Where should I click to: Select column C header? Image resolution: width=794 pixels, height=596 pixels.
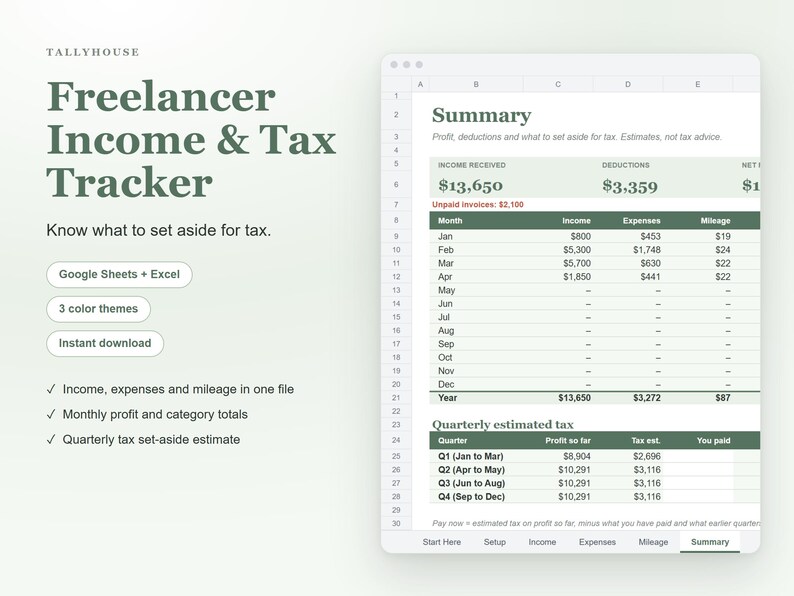558,85
